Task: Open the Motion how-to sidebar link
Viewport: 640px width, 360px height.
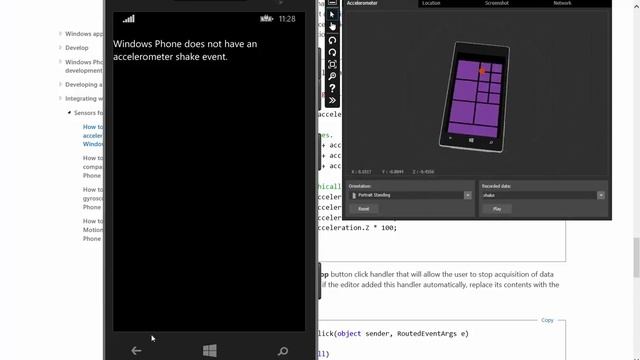Action: tap(93, 230)
